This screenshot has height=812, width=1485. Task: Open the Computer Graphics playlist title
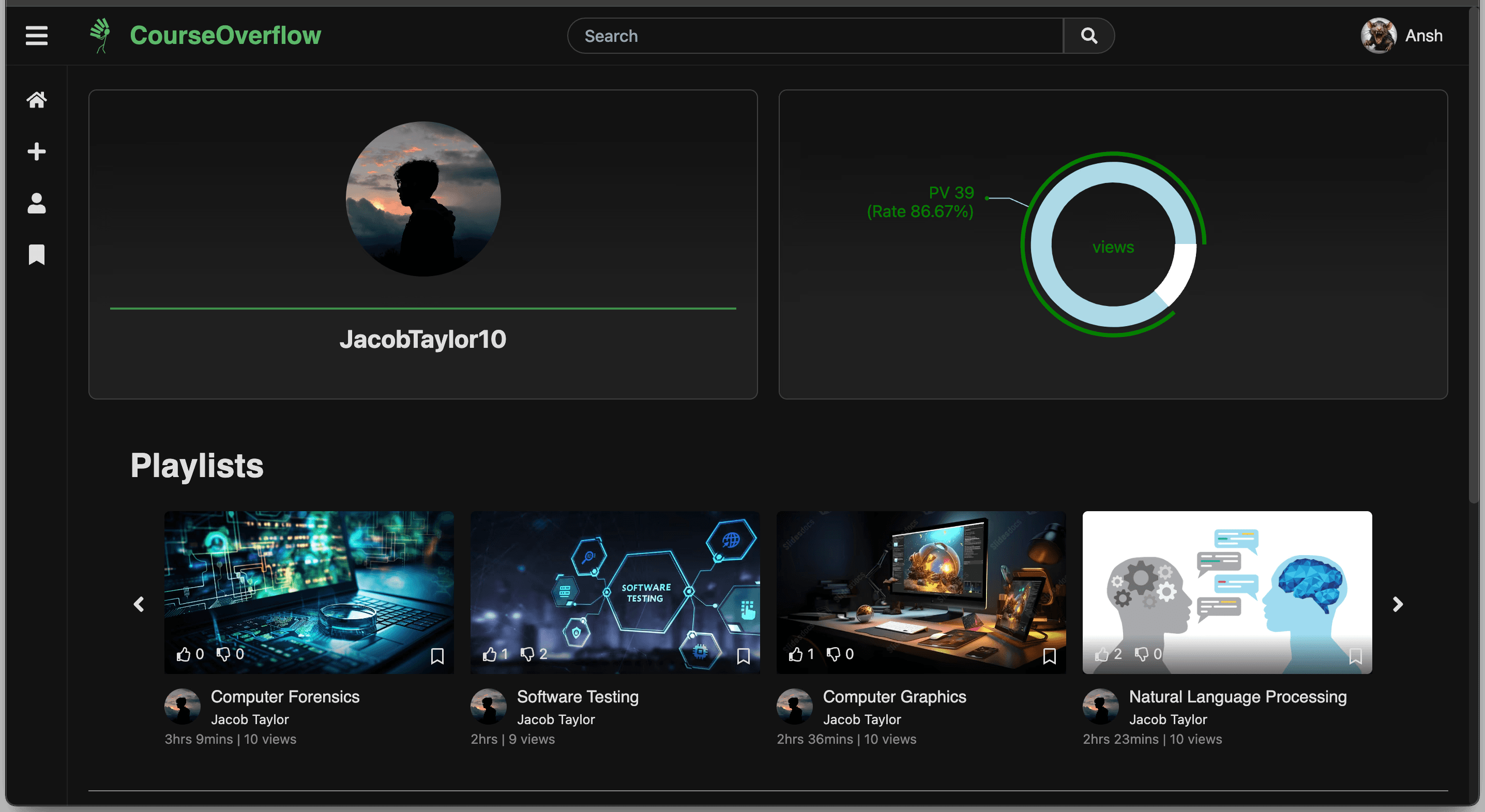pos(894,697)
